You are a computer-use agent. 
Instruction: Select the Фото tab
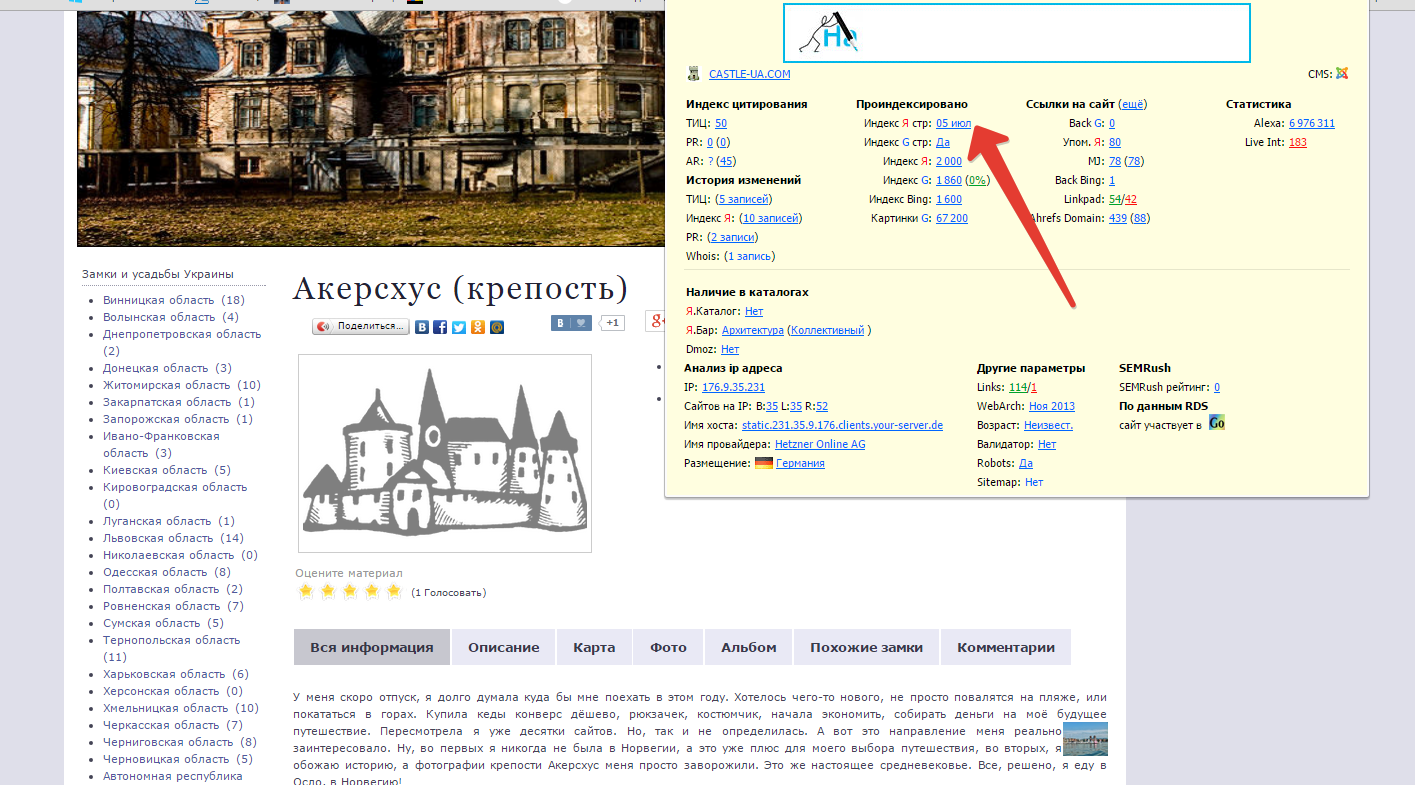coord(668,647)
